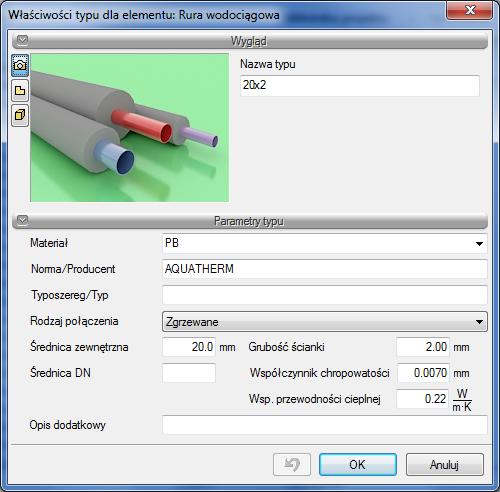Click the empty Typoszereg/Typ field
Viewport: 500px width, 492px height.
coord(325,295)
